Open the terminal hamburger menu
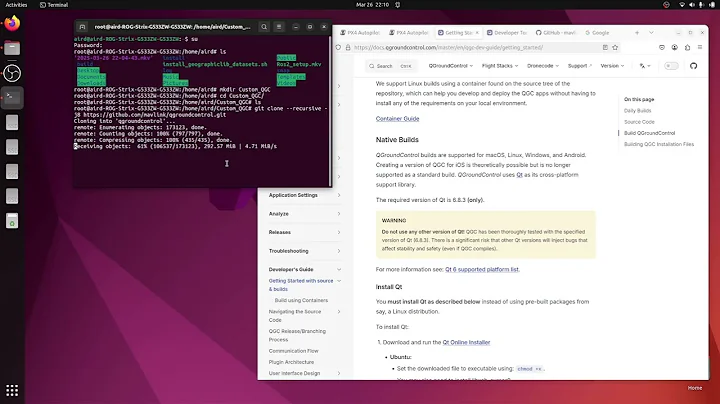 coord(279,27)
